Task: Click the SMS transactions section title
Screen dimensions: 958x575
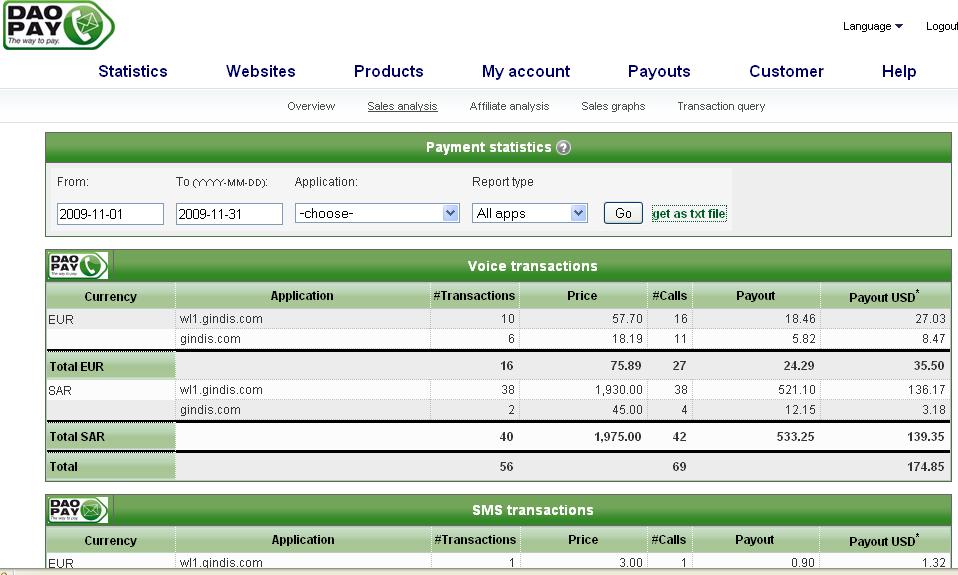Action: [x=532, y=510]
